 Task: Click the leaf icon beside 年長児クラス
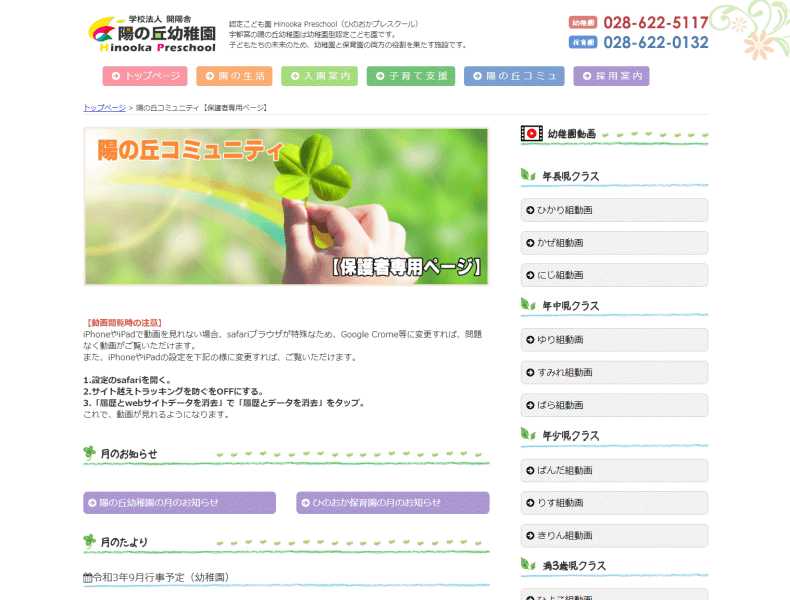(x=528, y=175)
